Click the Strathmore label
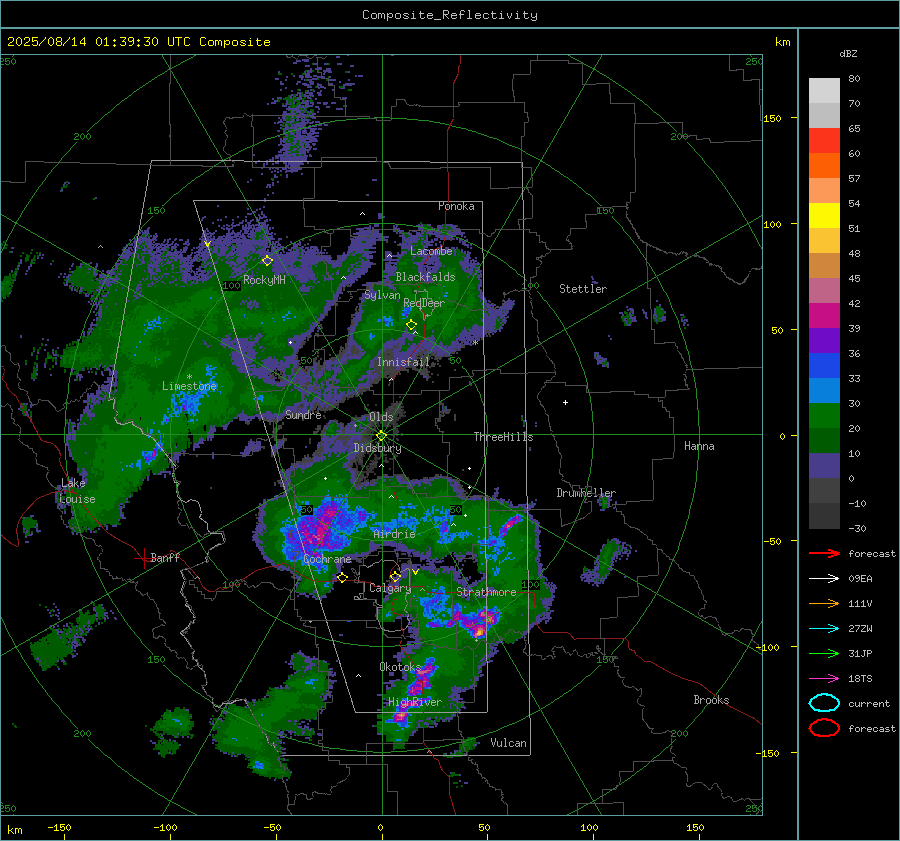This screenshot has height=841, width=900. pos(486,592)
